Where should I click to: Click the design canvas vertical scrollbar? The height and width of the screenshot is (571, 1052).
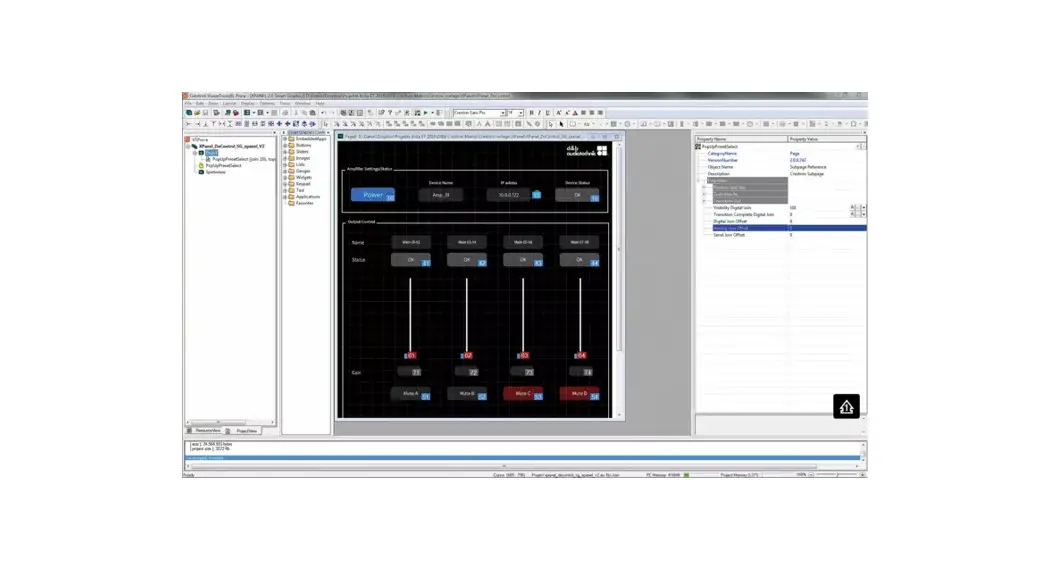pos(619,278)
